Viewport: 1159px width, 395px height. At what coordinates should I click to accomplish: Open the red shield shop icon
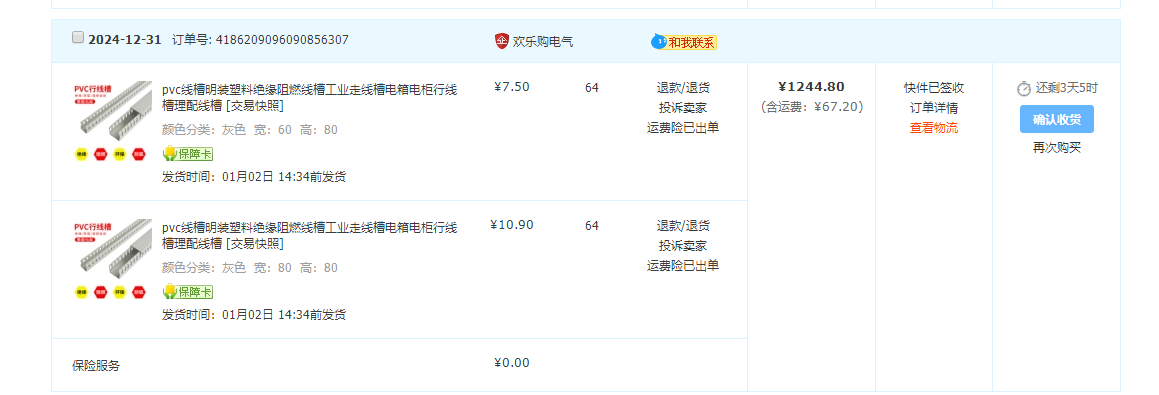pyautogui.click(x=502, y=41)
